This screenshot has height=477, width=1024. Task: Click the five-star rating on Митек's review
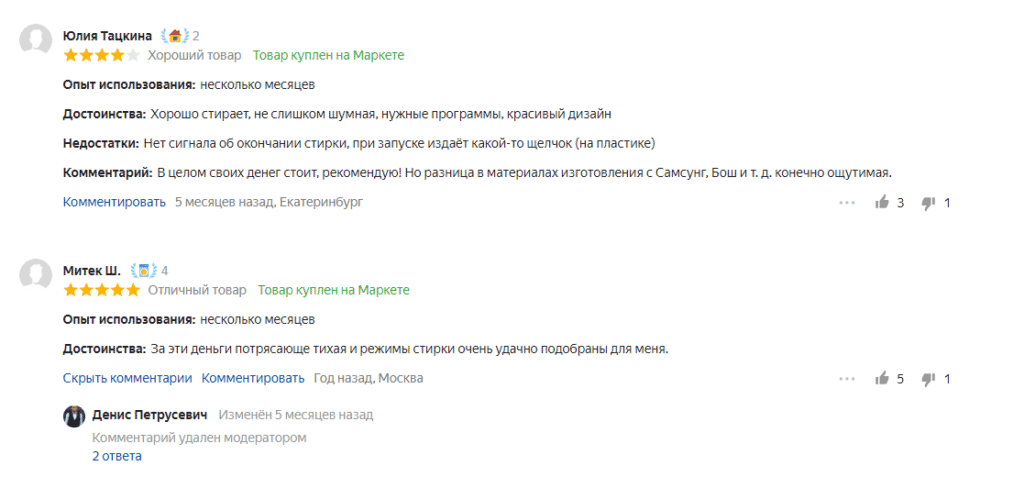tap(101, 290)
